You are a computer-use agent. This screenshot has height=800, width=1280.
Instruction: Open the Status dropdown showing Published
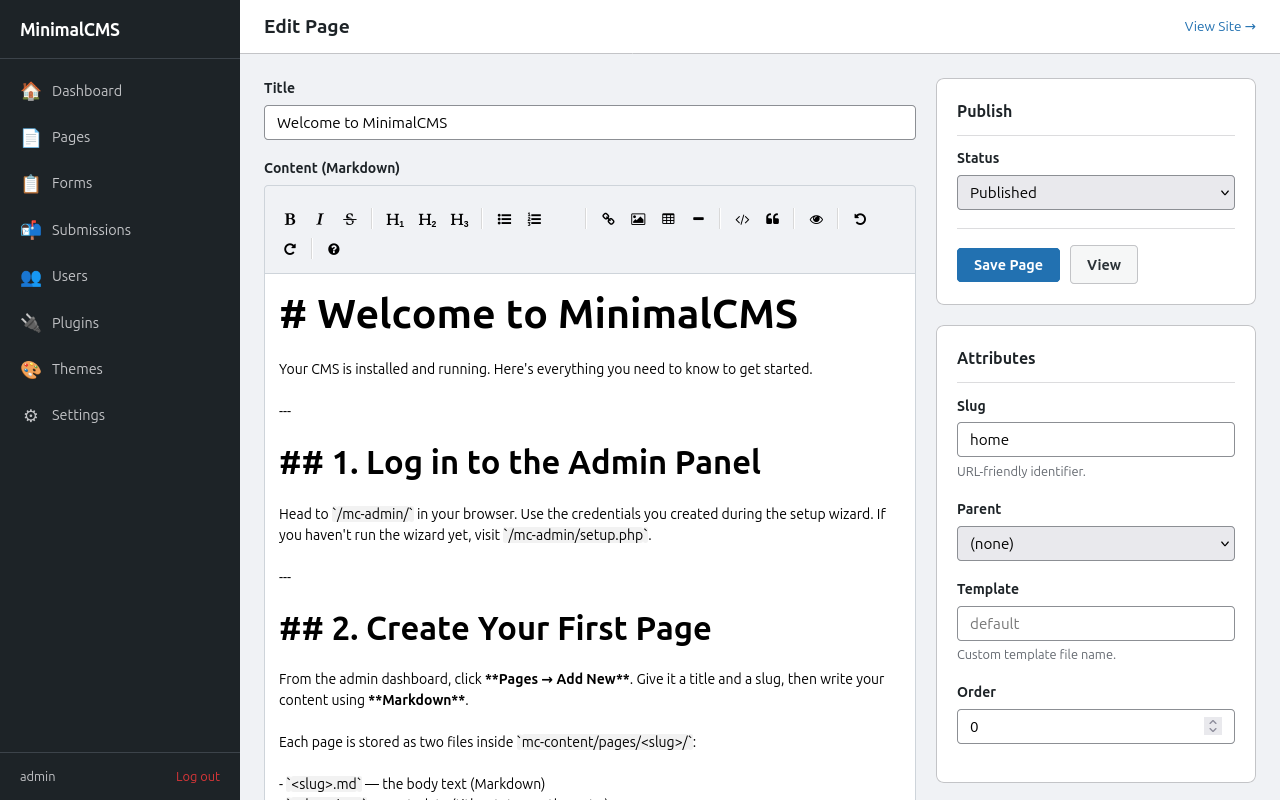(x=1095, y=193)
